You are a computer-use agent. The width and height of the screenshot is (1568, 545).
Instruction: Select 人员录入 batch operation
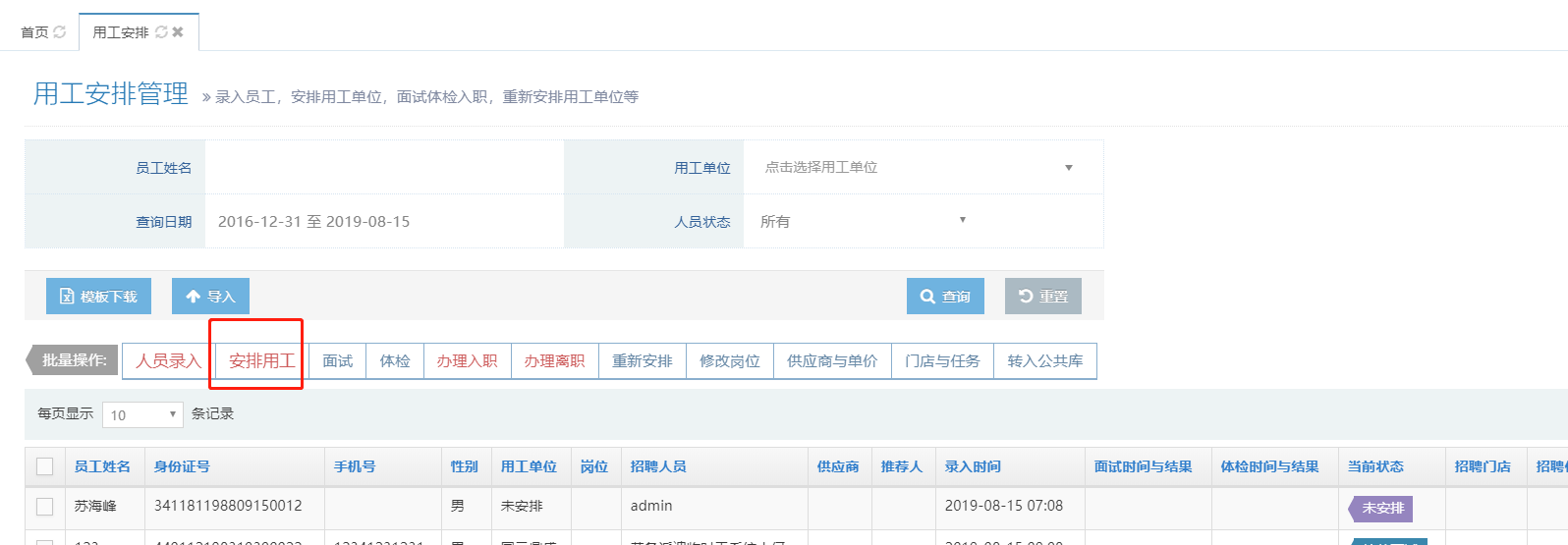(x=168, y=361)
